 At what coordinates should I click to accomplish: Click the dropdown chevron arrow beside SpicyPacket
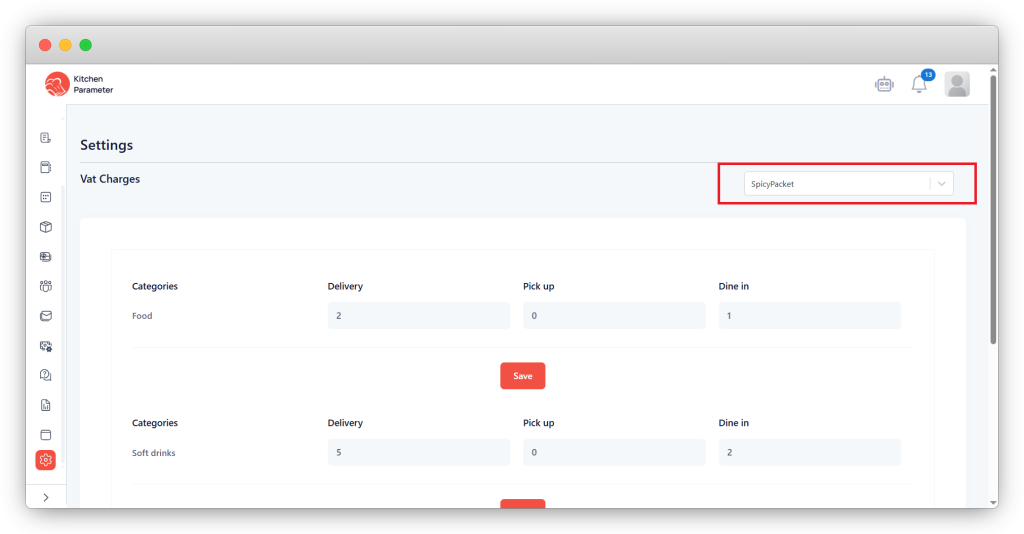[941, 184]
